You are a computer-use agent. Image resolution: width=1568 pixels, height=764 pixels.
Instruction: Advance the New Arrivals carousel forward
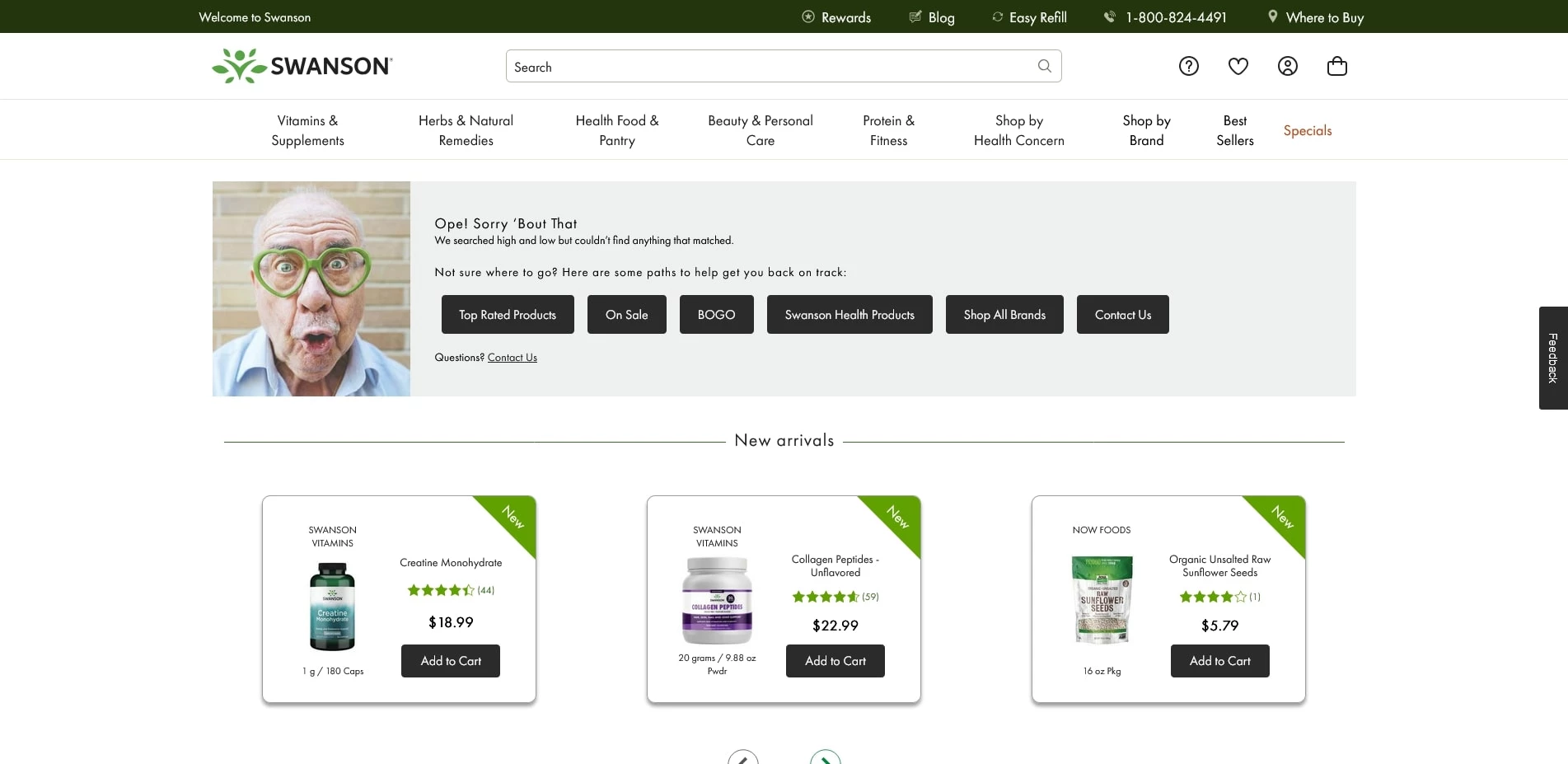pyautogui.click(x=825, y=758)
